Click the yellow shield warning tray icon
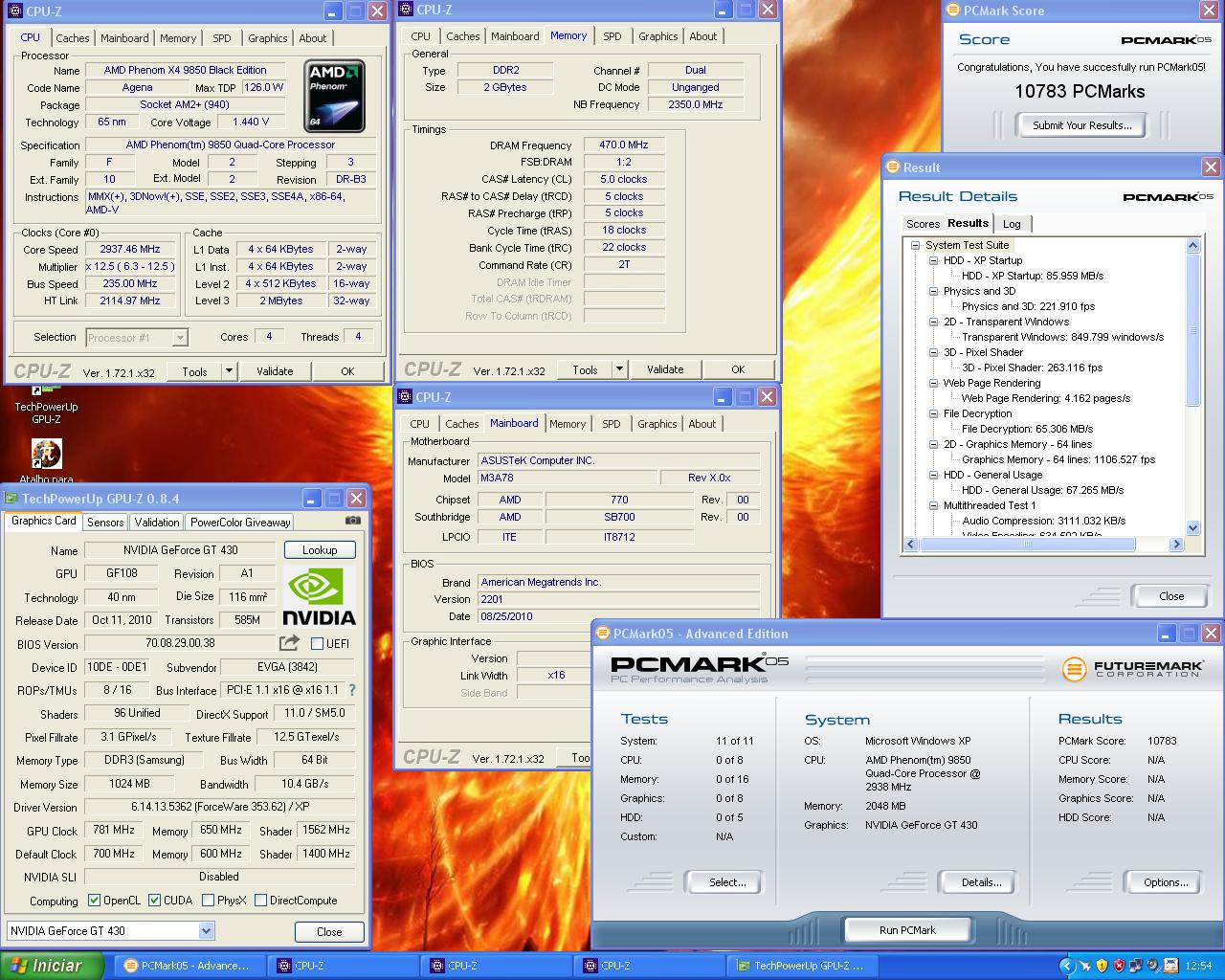The image size is (1225, 980). tap(1102, 966)
